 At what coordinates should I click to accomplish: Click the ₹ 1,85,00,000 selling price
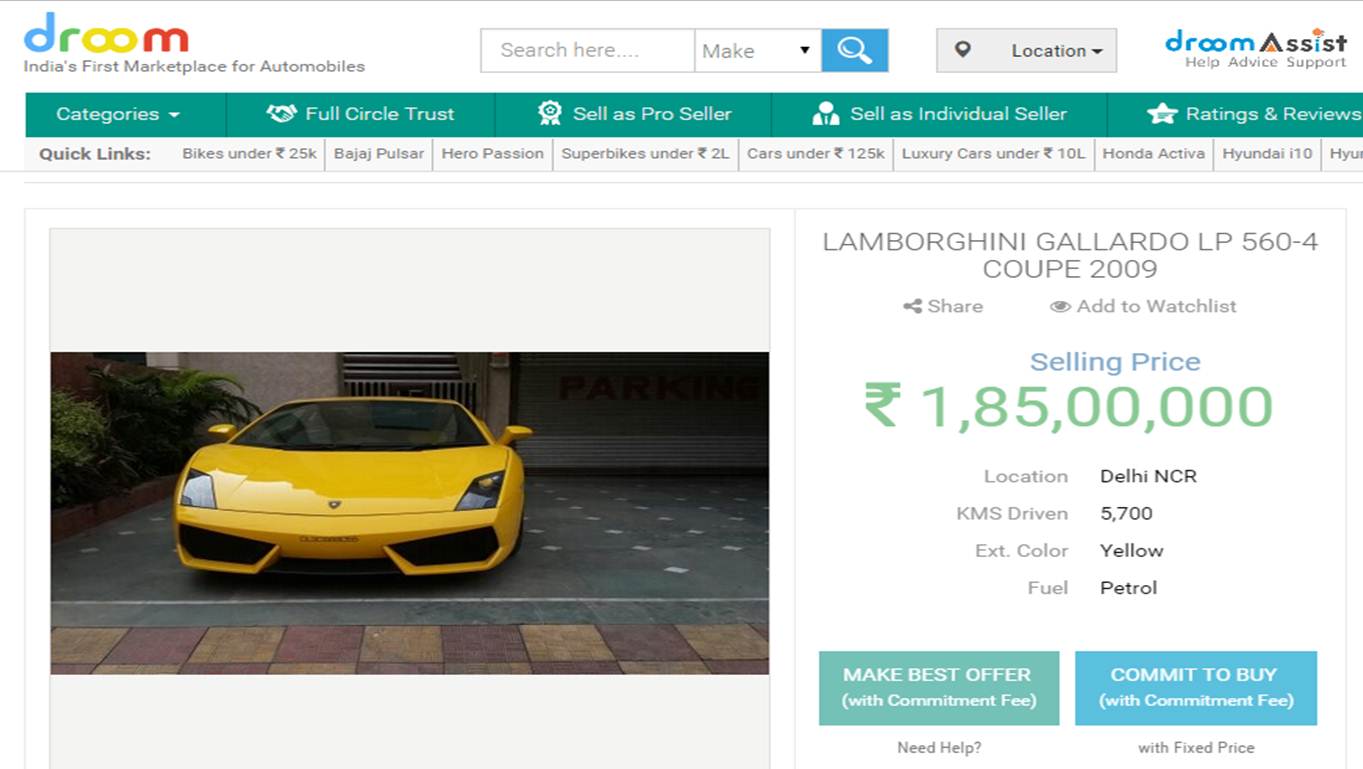[x=1069, y=407]
